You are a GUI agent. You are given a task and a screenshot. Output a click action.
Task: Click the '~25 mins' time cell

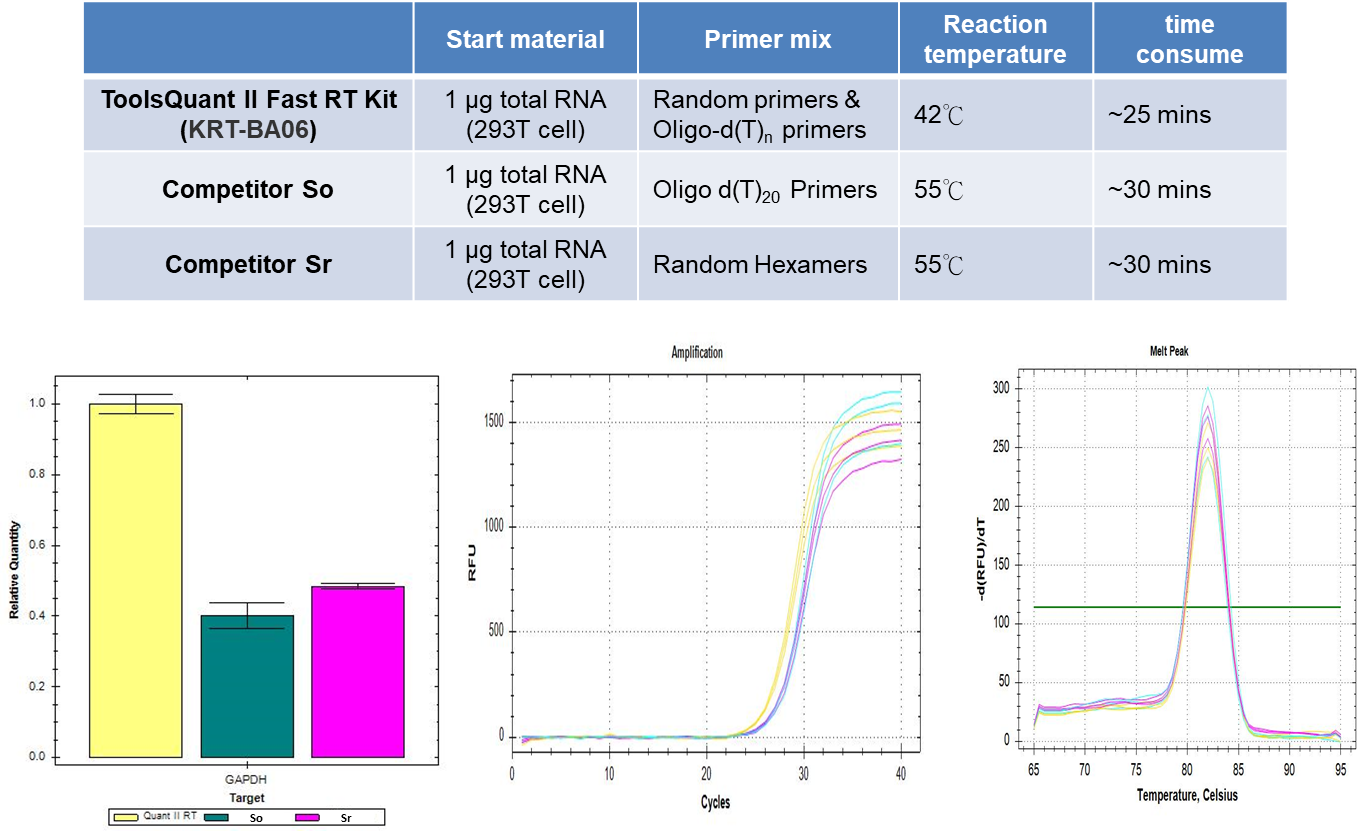[x=1189, y=114]
